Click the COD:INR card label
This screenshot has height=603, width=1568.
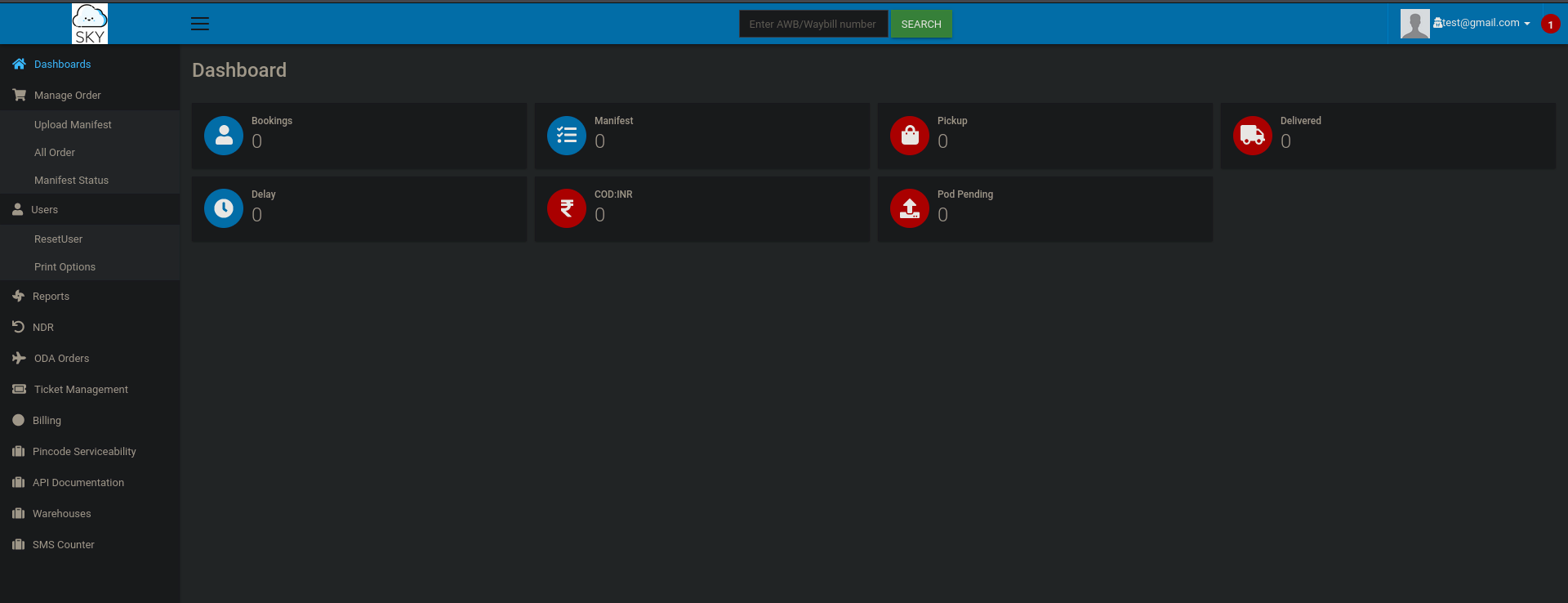tap(613, 194)
